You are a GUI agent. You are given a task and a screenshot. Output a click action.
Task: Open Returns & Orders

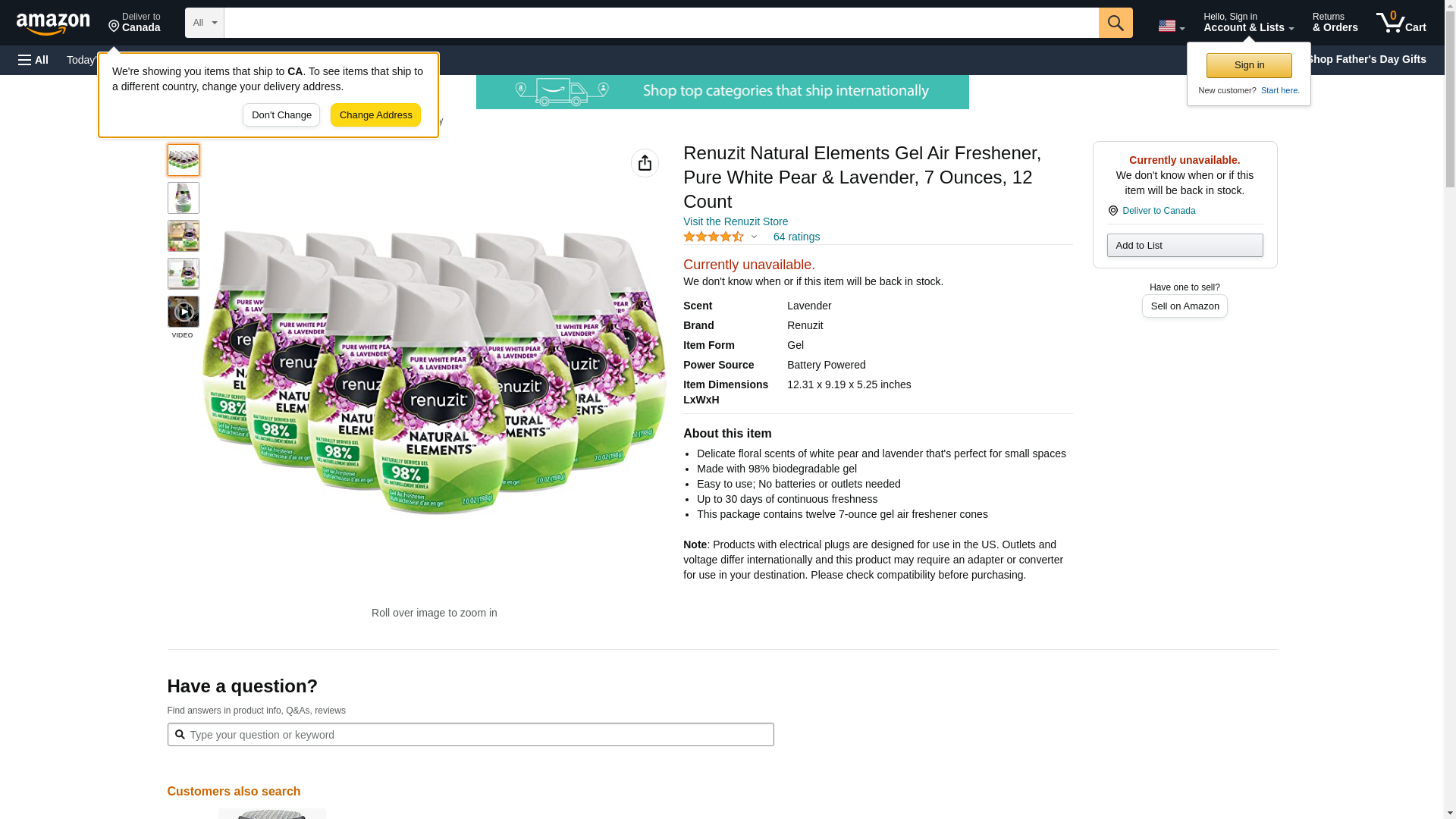click(1335, 23)
